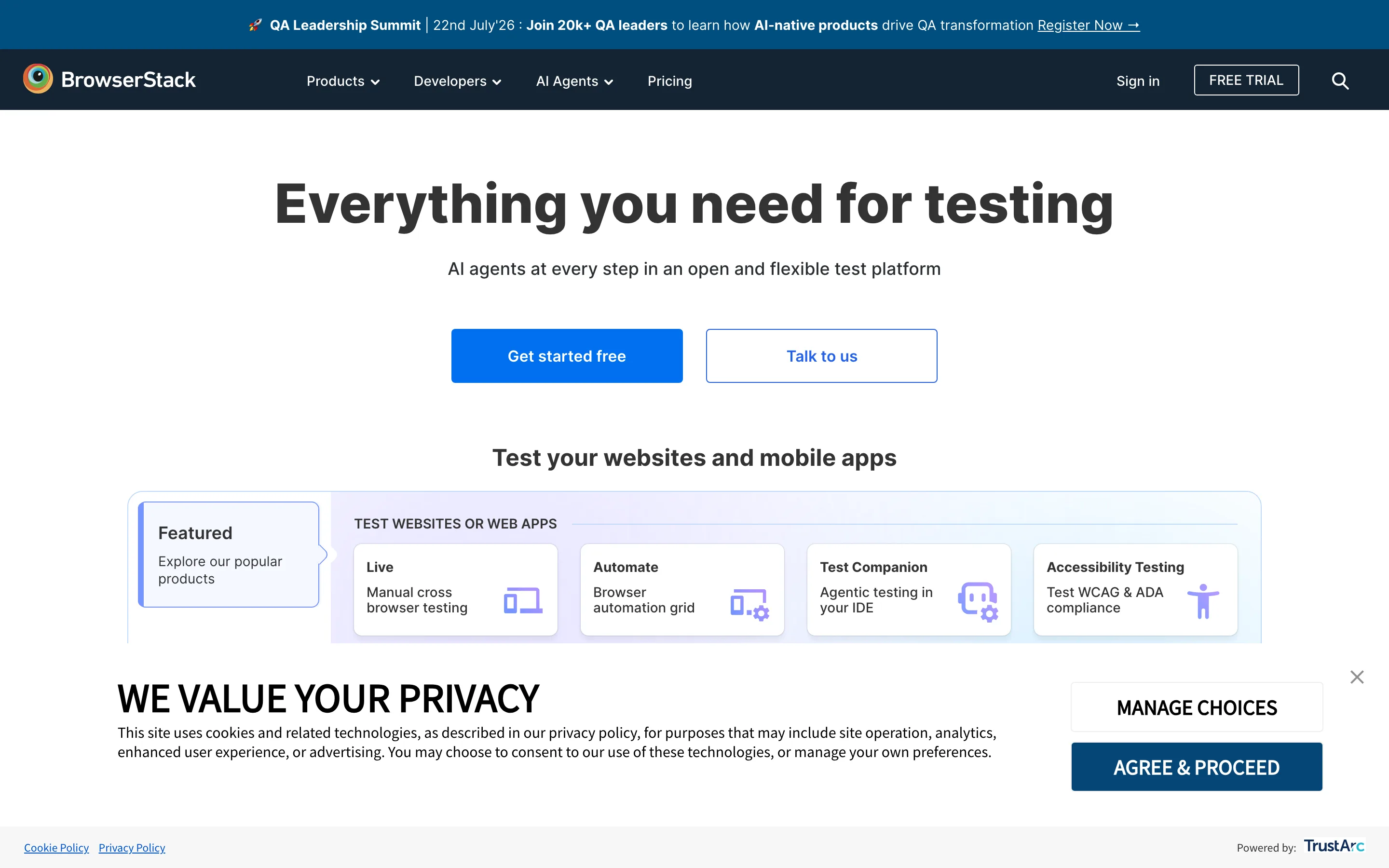The image size is (1389, 868).
Task: Click 'Powered by:' label
Action: pyautogui.click(x=1266, y=847)
